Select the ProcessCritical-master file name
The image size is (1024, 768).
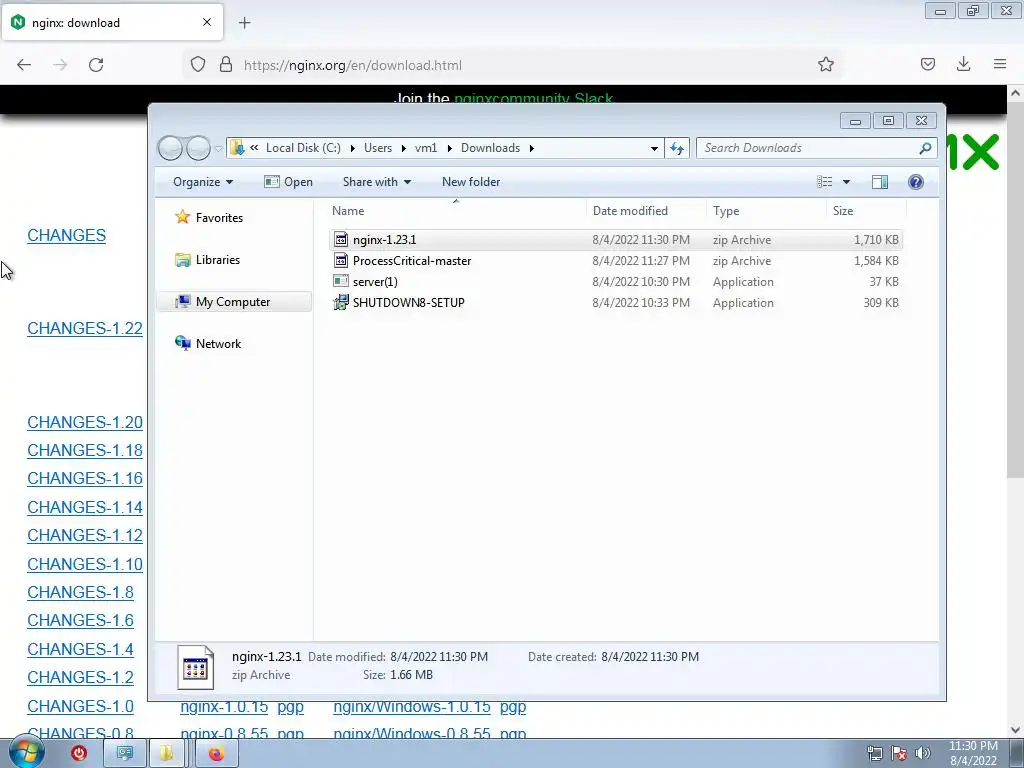412,261
